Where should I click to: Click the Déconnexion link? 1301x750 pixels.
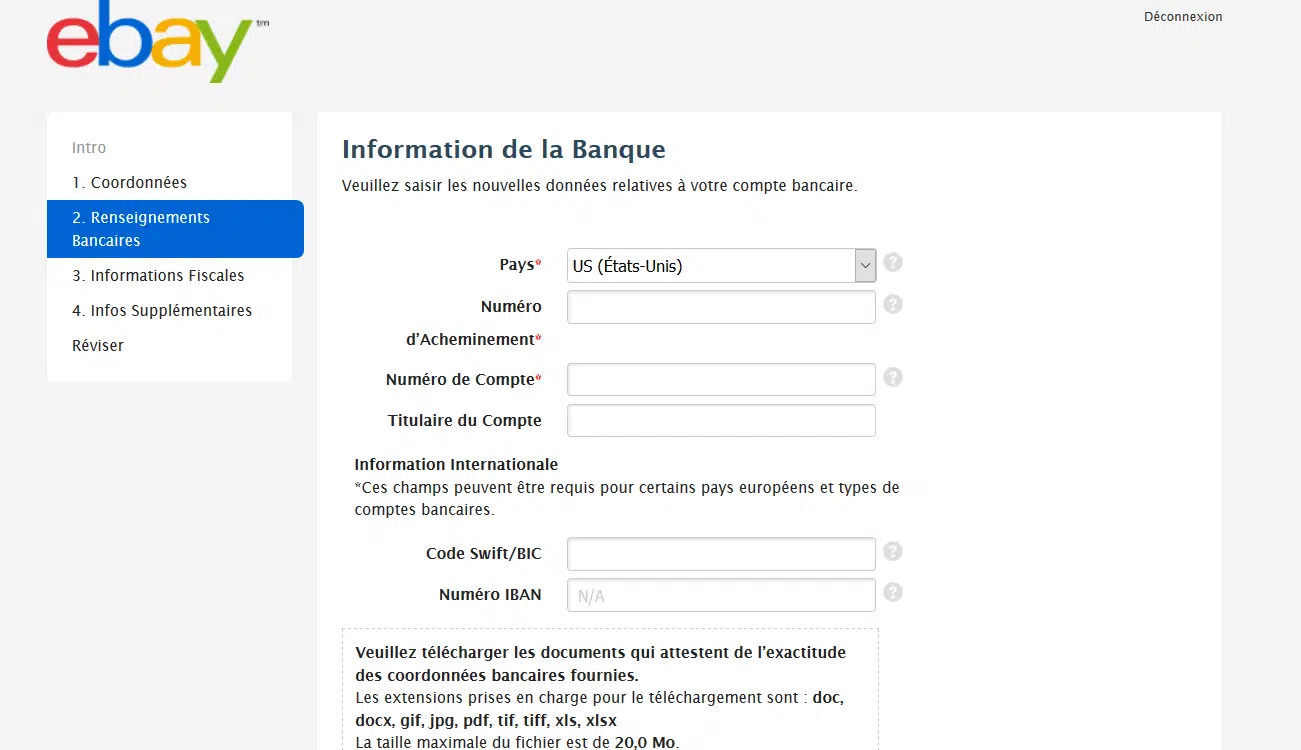(1183, 17)
